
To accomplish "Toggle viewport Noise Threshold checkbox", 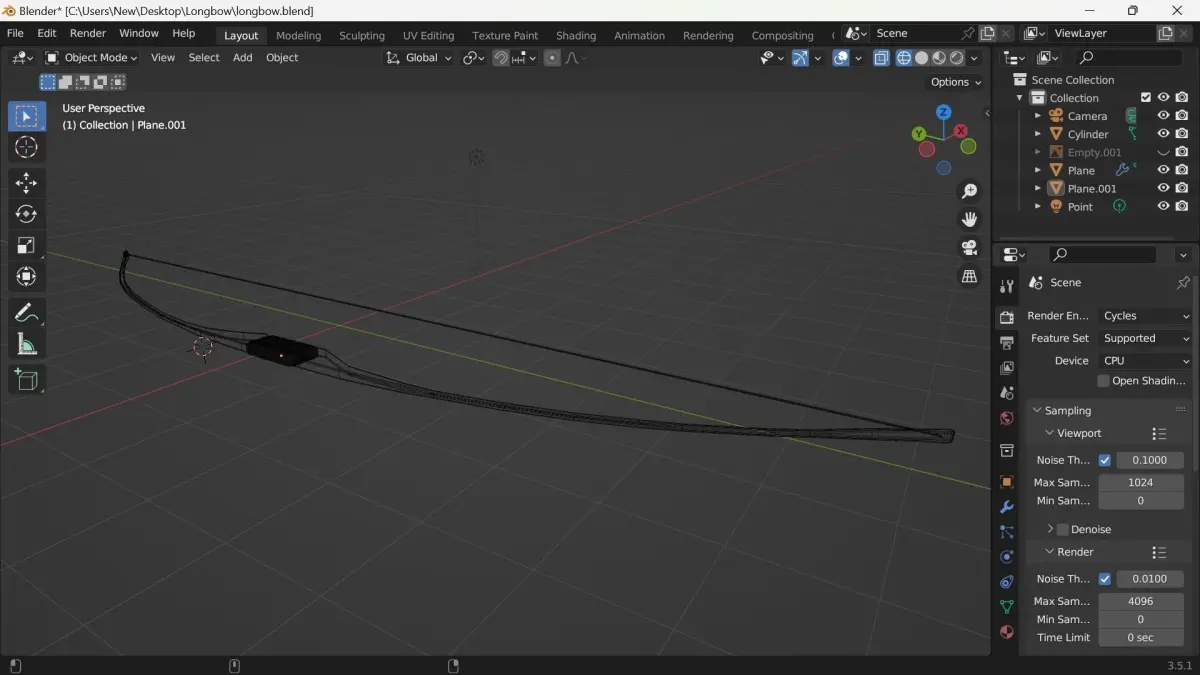I will point(1105,461).
